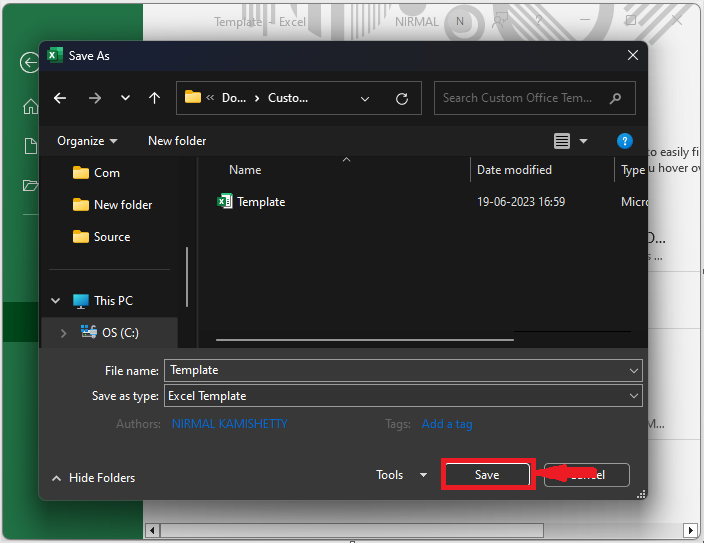Sort by the Type column header
Viewport: 704px width, 543px height.
(x=632, y=170)
